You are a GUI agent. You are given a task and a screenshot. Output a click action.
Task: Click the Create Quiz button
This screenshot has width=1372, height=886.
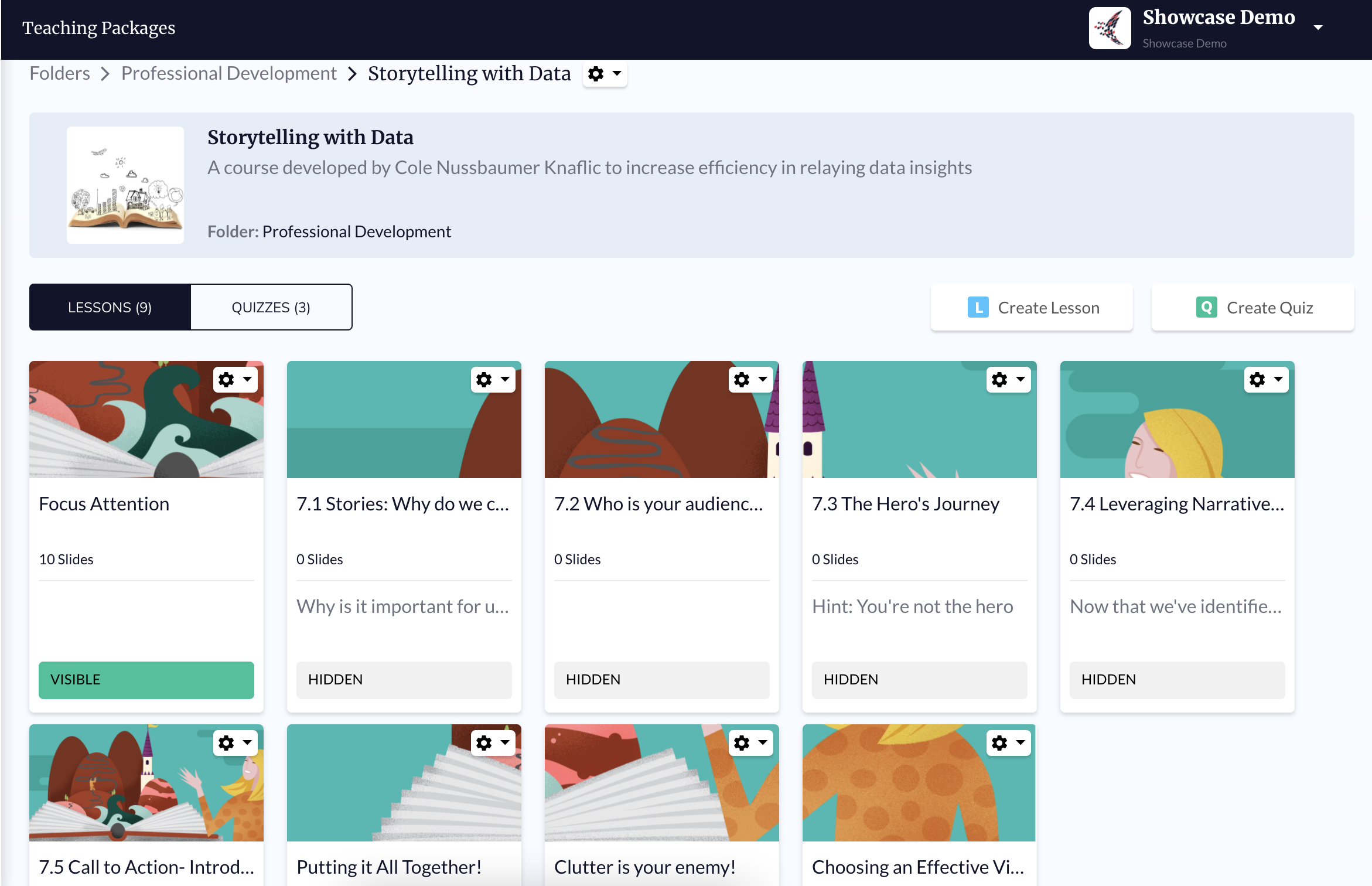click(x=1252, y=308)
